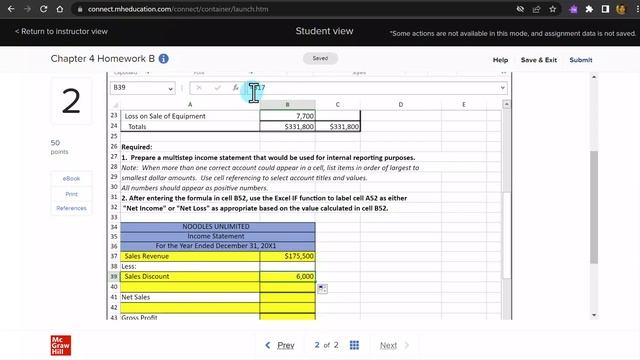Open the Help link

[x=500, y=60]
